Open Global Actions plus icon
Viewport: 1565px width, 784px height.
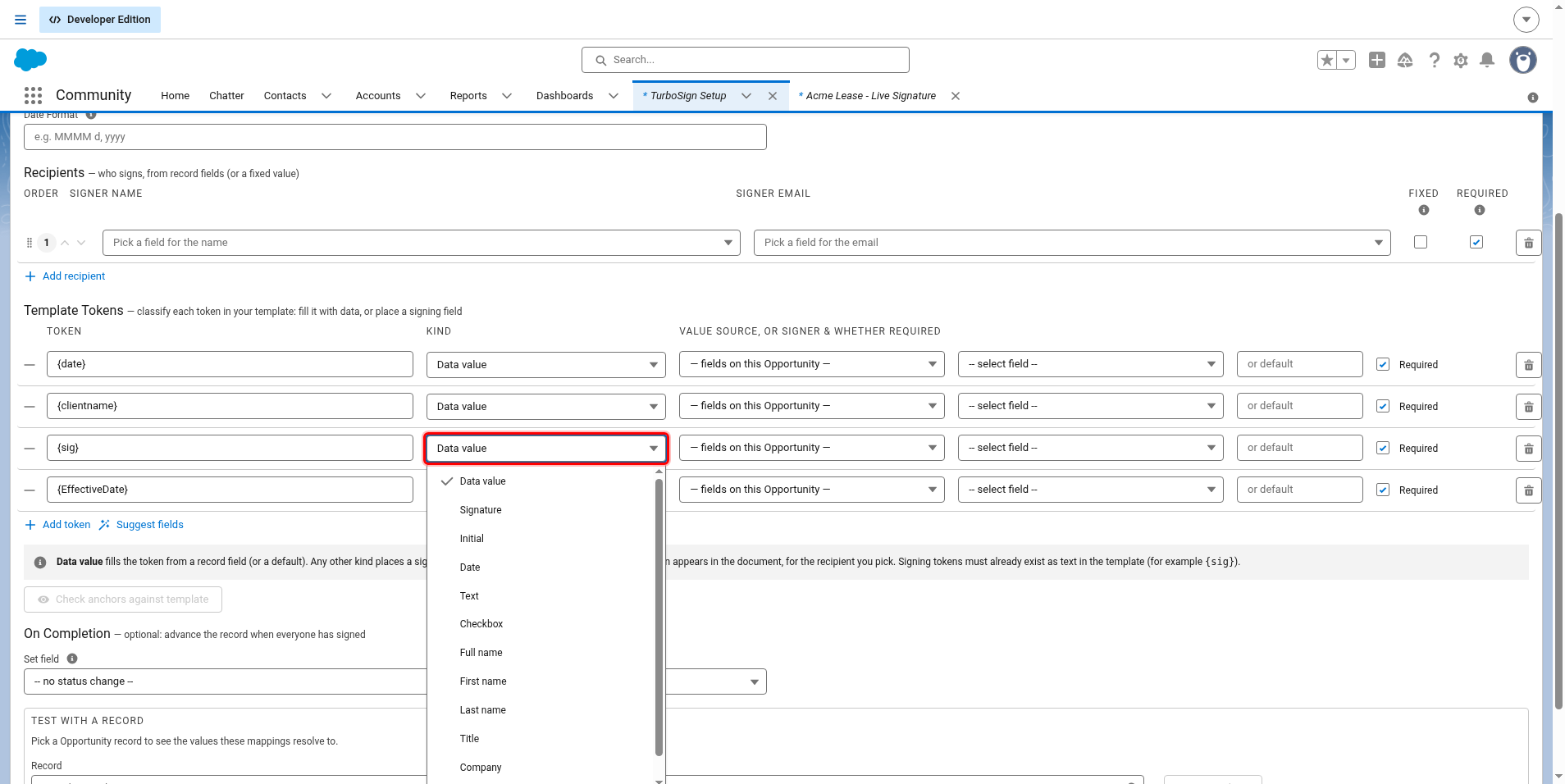click(1377, 60)
